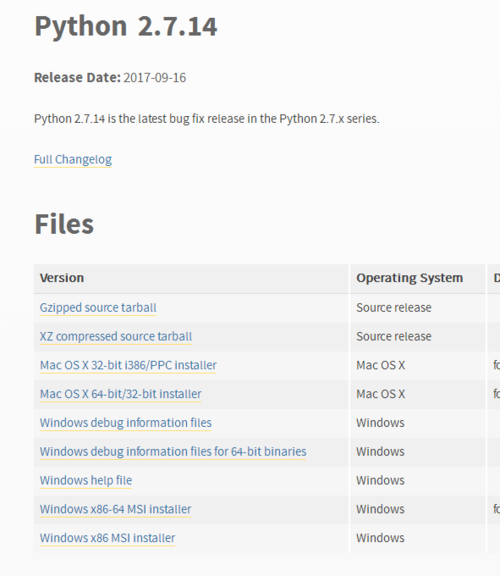Click Windows cell in x86 MSI installer row
The width and height of the screenshot is (500, 576).
pyautogui.click(x=380, y=538)
